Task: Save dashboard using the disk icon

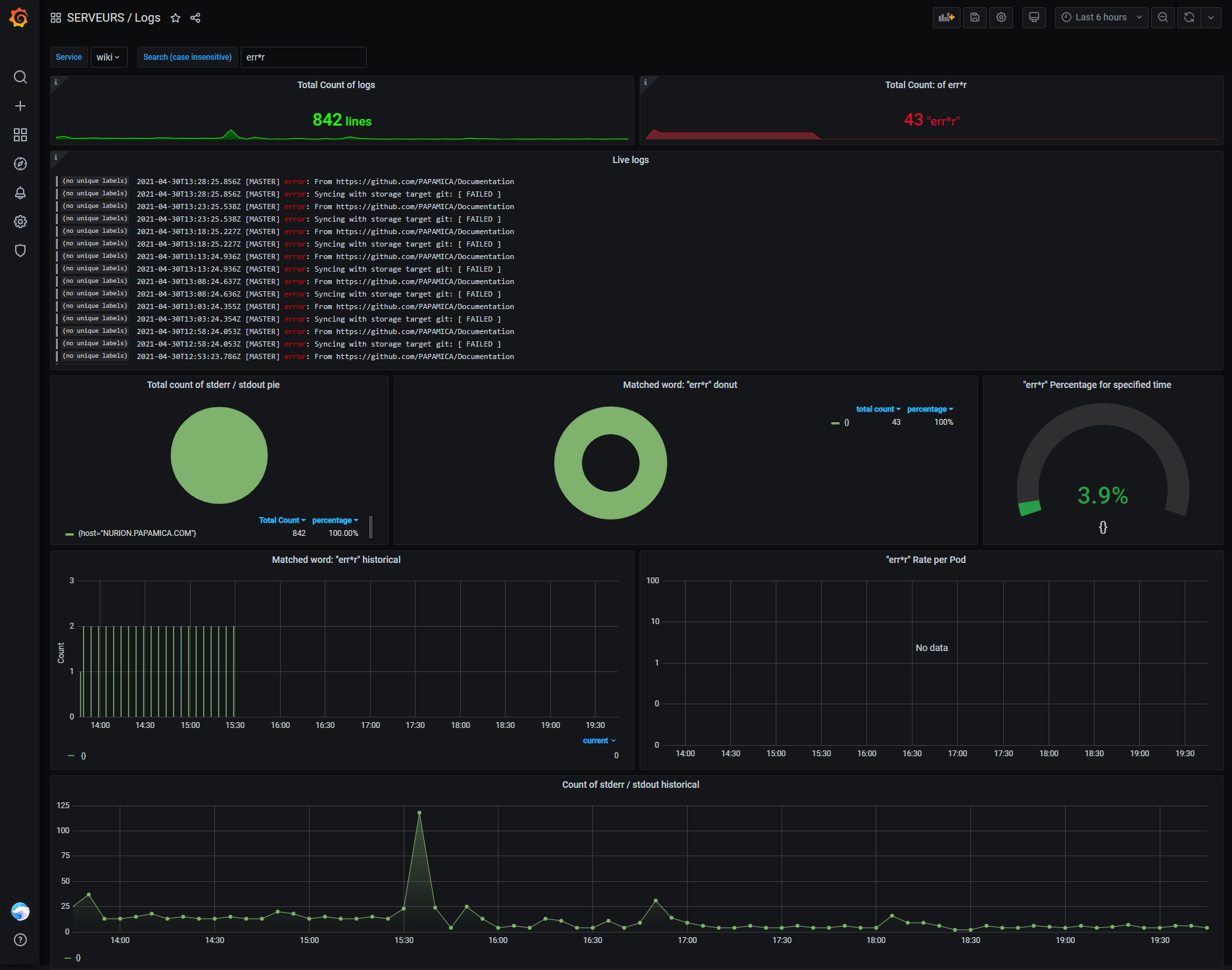Action: [975, 18]
